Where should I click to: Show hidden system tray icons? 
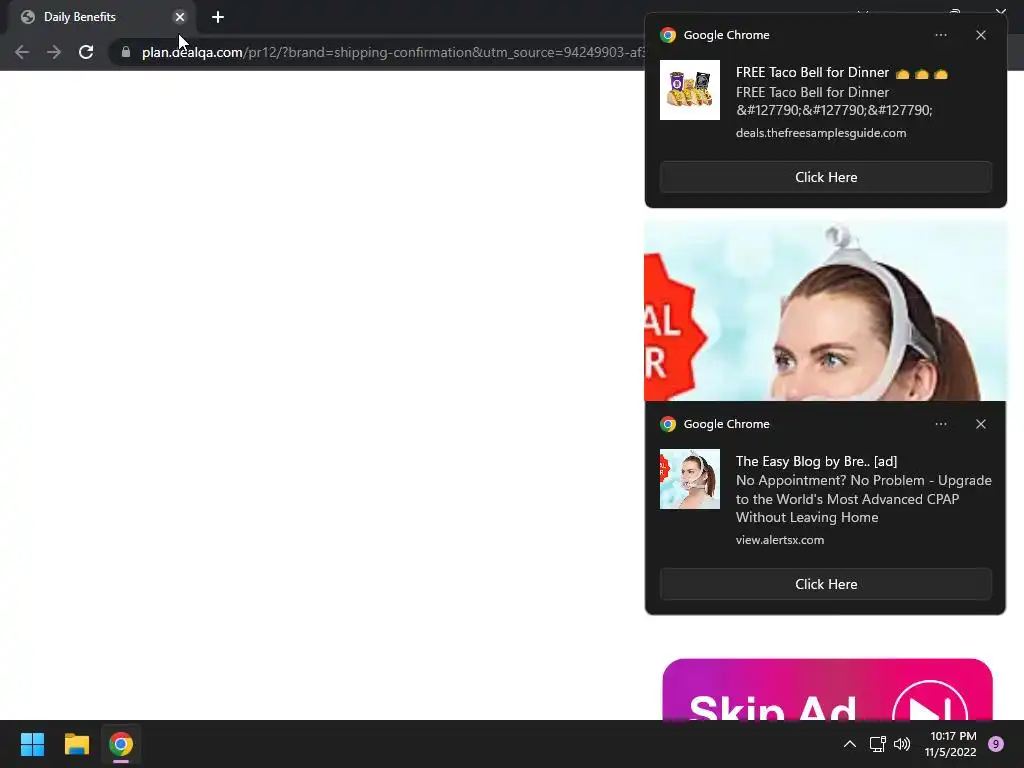click(850, 744)
